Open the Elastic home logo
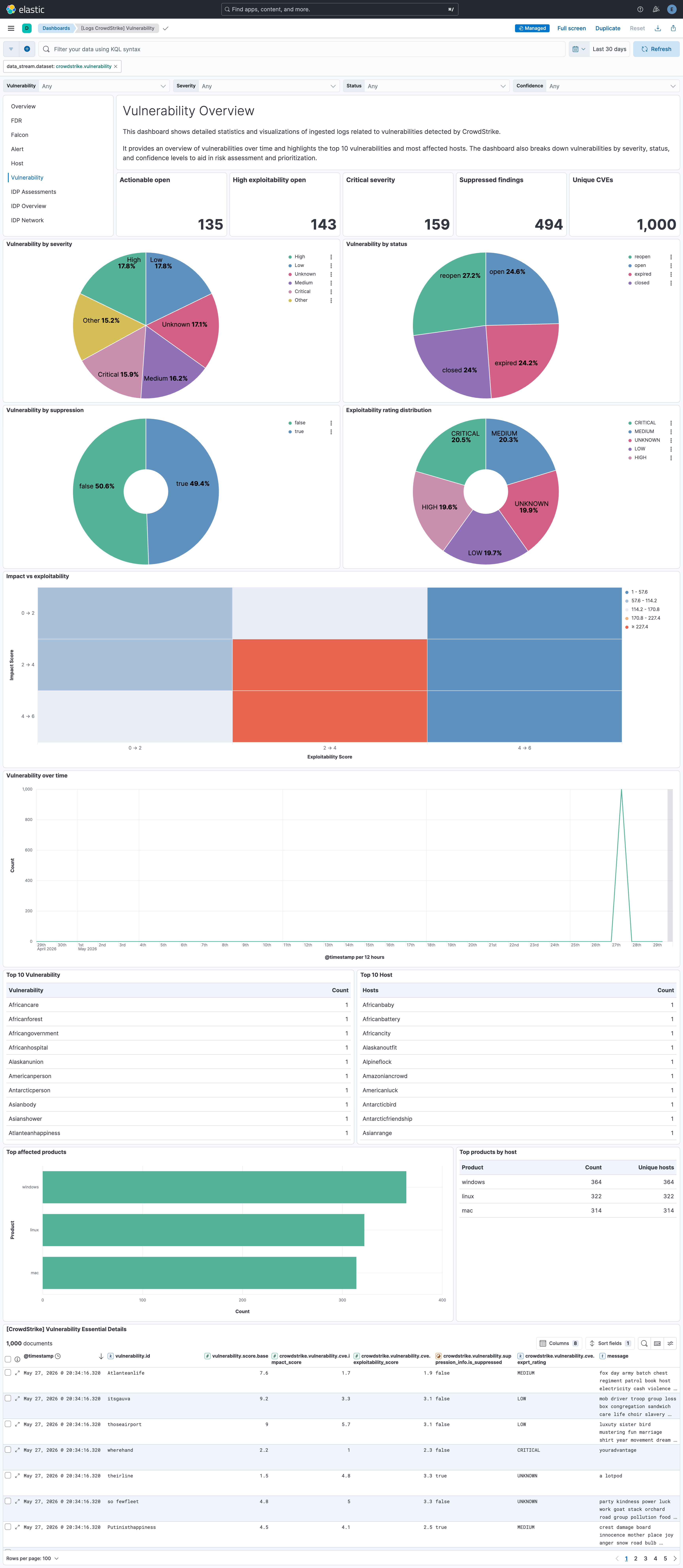The height and width of the screenshot is (1568, 683). coord(25,9)
